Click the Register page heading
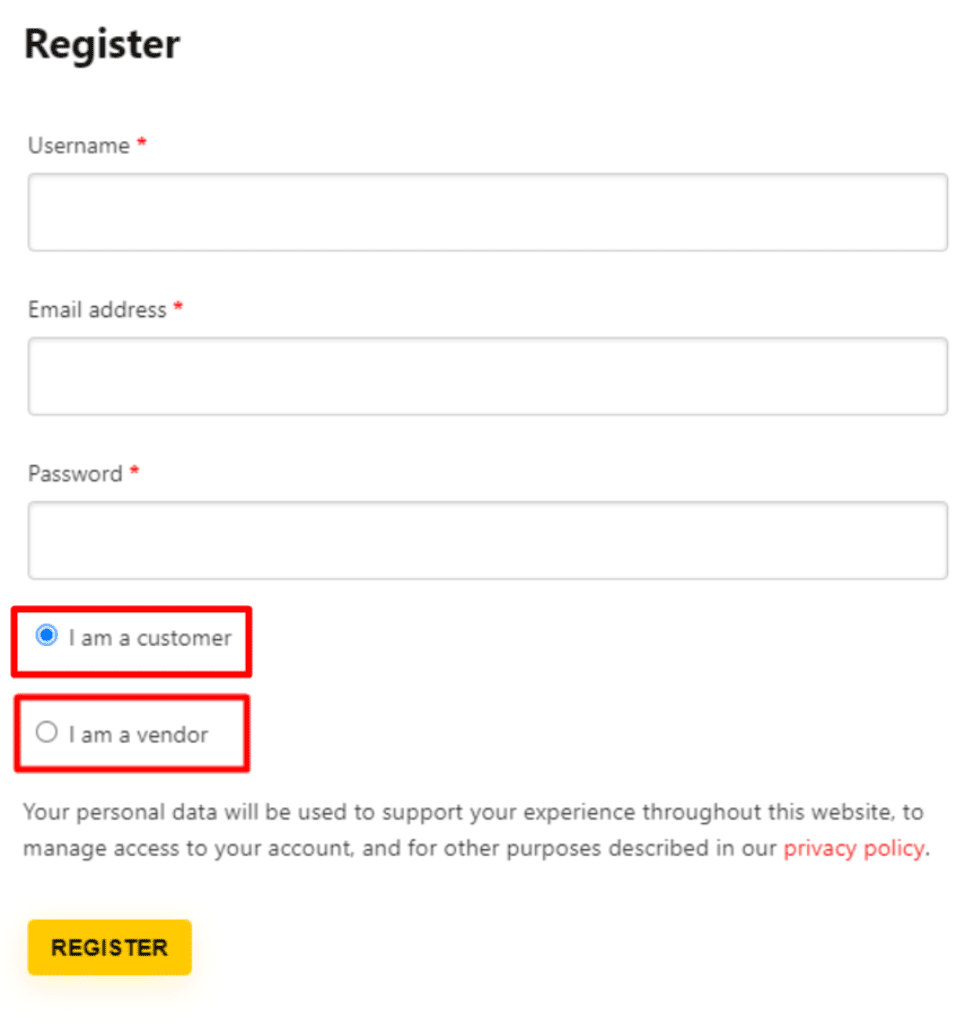974x1024 pixels. (x=102, y=45)
